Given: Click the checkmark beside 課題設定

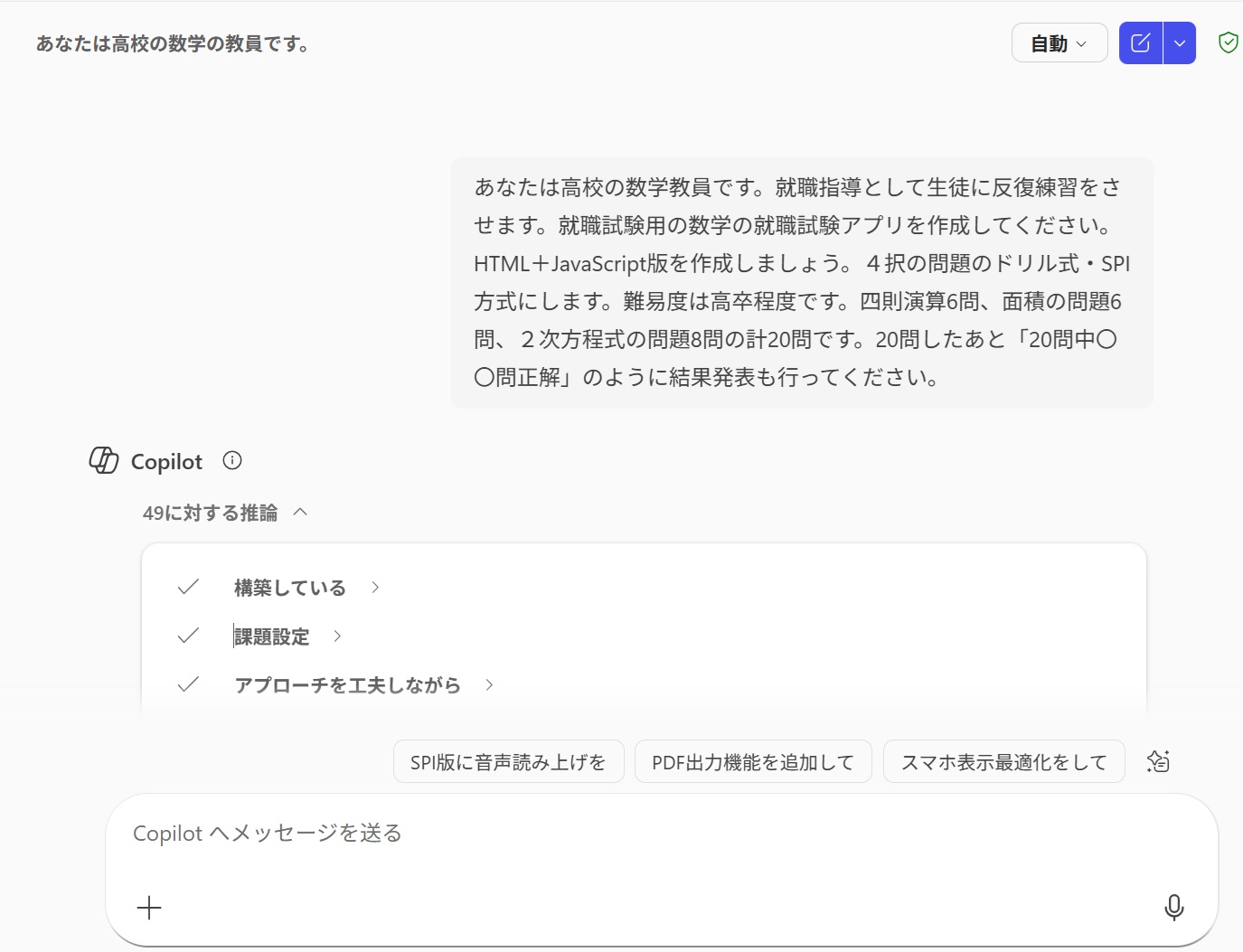Looking at the screenshot, I should (187, 635).
